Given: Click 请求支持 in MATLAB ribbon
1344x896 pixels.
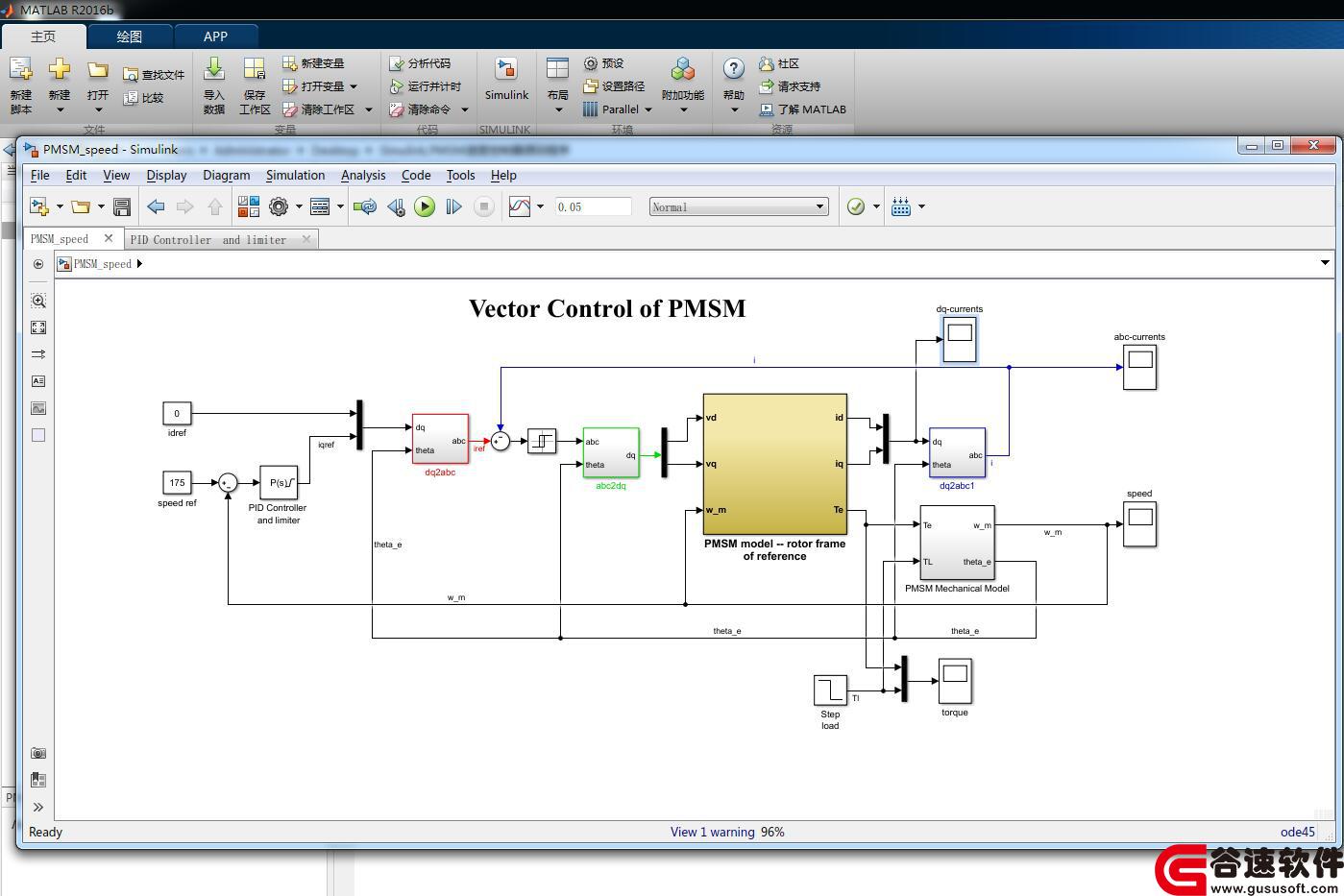Looking at the screenshot, I should tap(790, 86).
